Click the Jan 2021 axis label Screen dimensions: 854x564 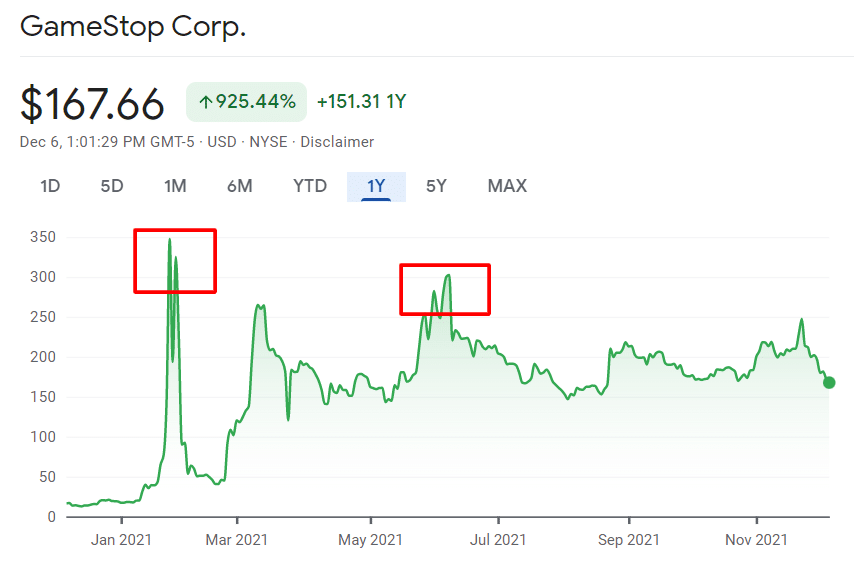click(x=121, y=540)
